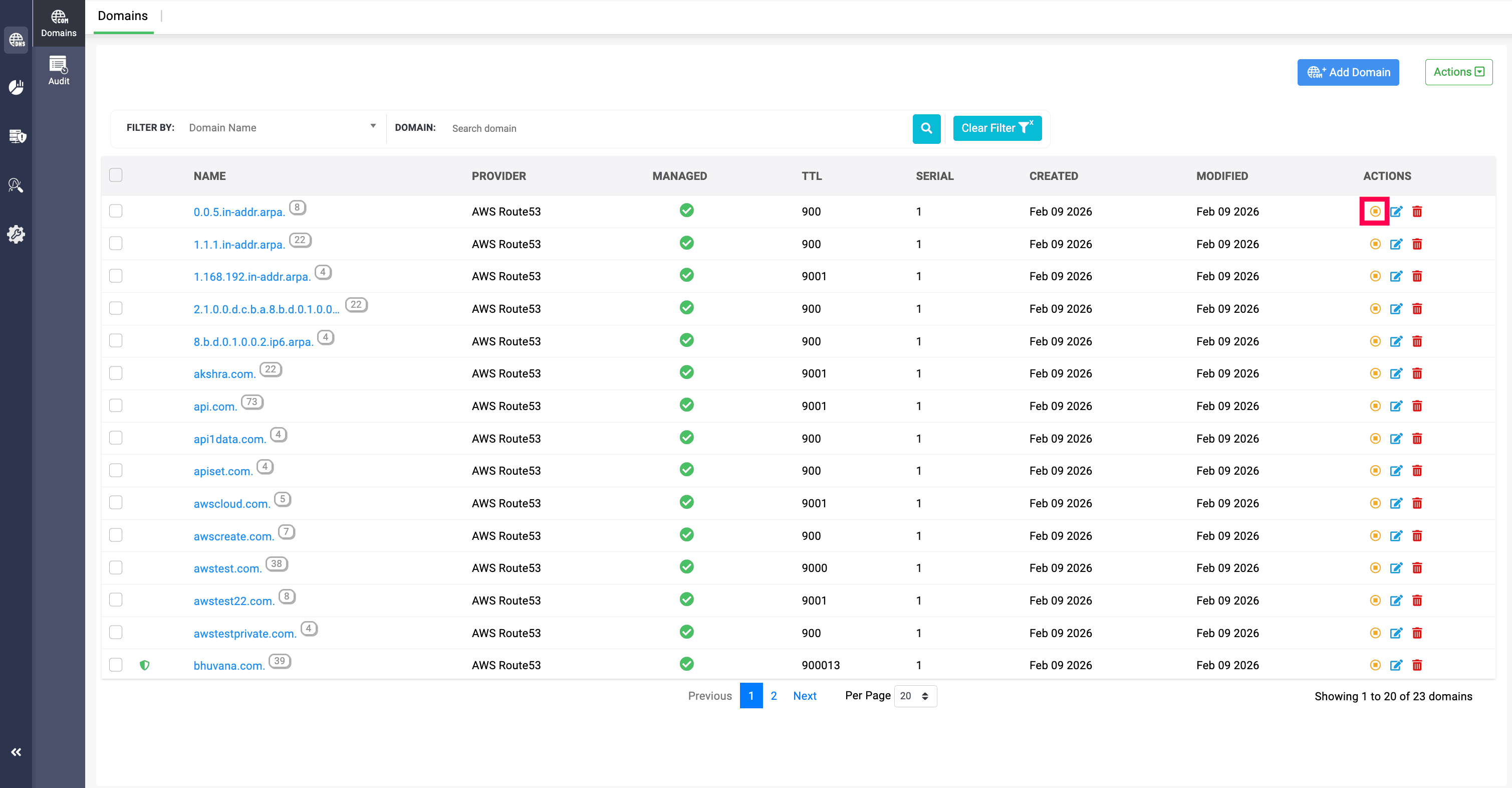Click the Add Domain button

tap(1347, 72)
